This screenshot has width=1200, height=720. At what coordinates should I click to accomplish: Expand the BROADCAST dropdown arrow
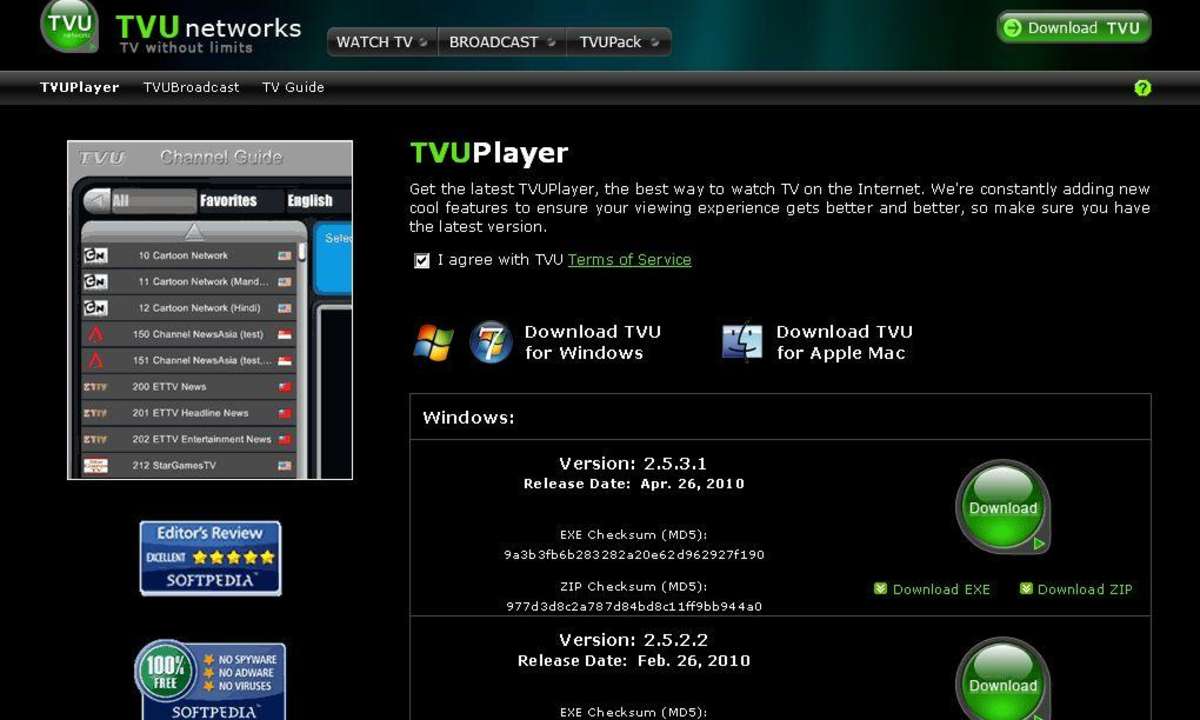tap(551, 42)
